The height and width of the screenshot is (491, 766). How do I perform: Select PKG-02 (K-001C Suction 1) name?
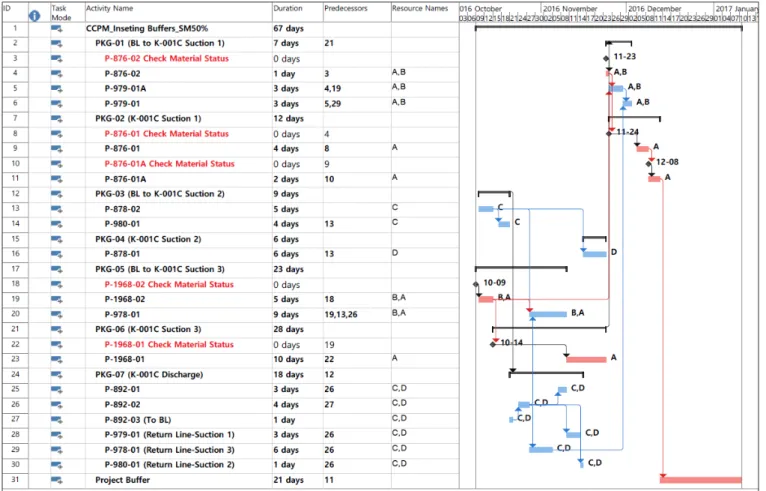click(148, 119)
